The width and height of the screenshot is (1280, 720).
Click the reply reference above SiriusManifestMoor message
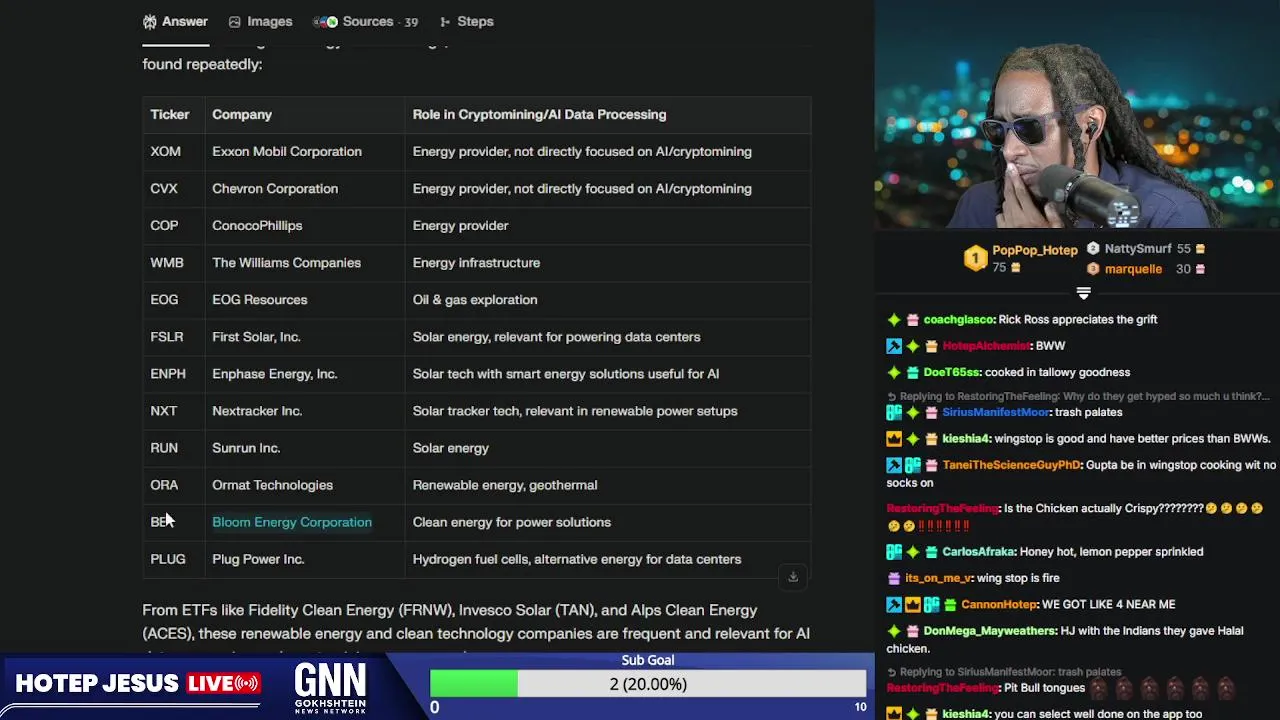[1078, 396]
